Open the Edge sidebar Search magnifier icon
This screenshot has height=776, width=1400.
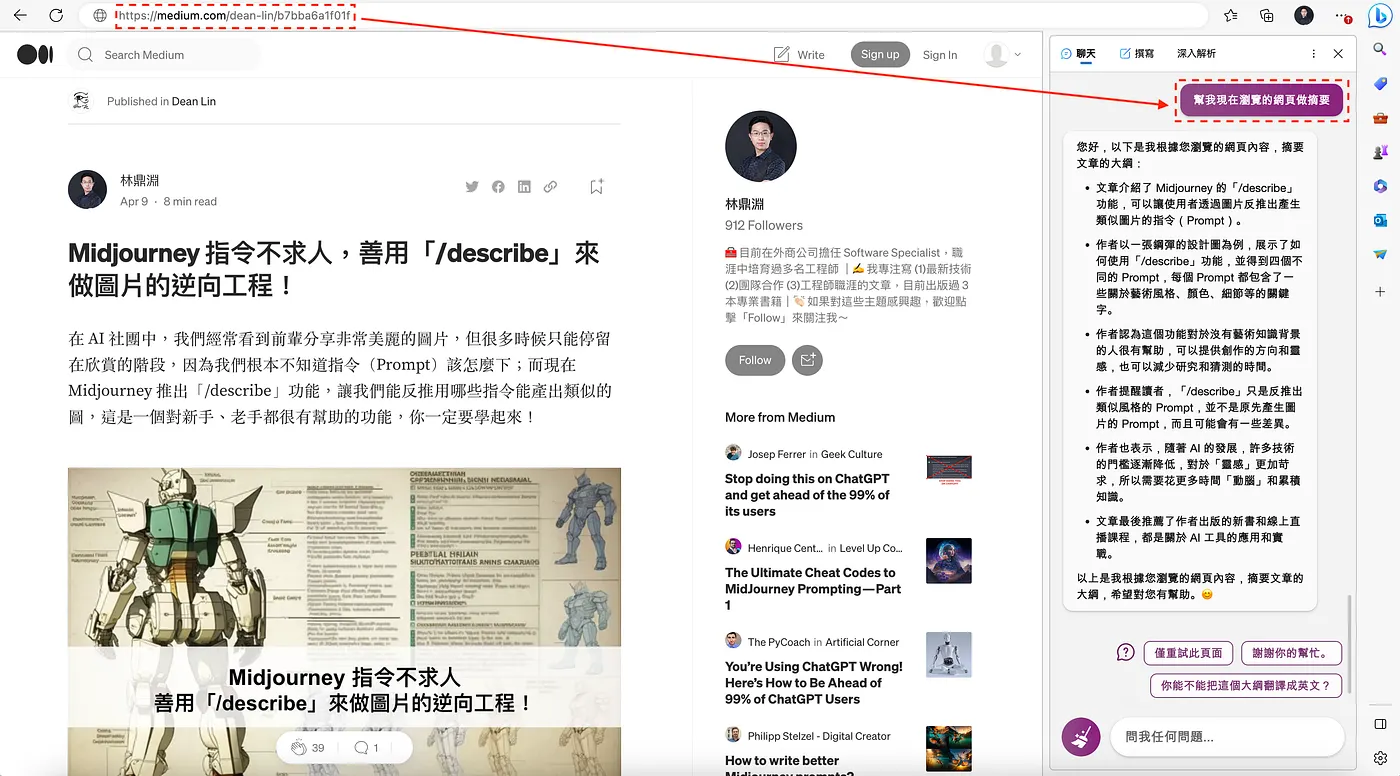pyautogui.click(x=1381, y=49)
